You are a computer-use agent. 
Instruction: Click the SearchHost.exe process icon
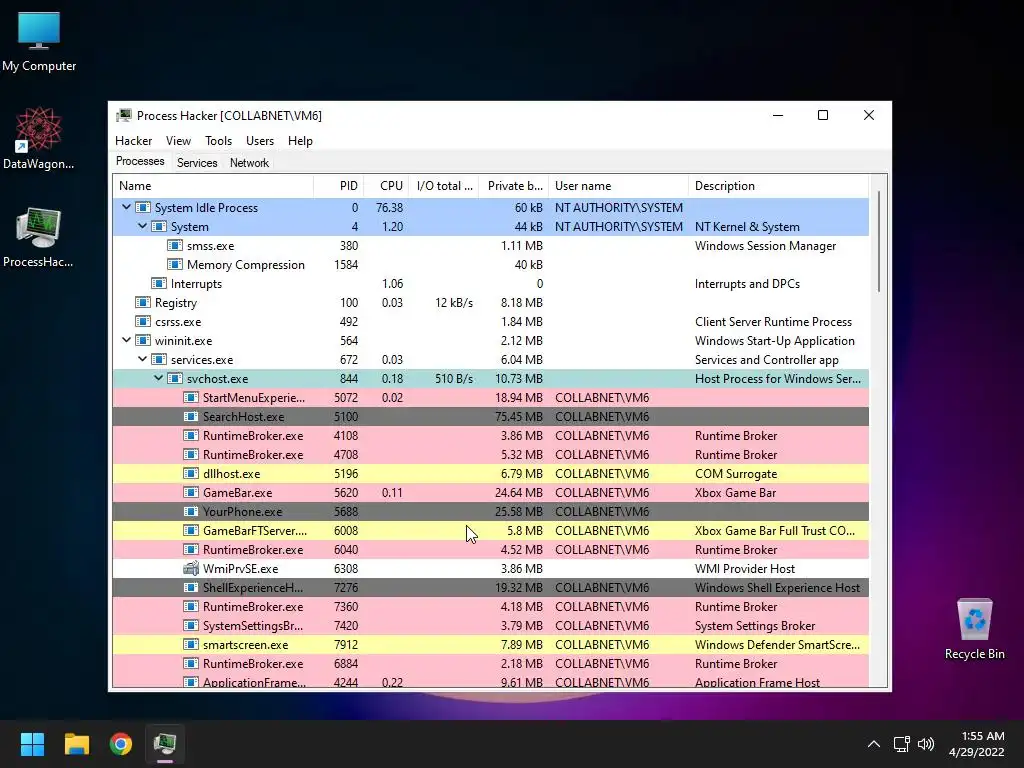click(x=191, y=417)
